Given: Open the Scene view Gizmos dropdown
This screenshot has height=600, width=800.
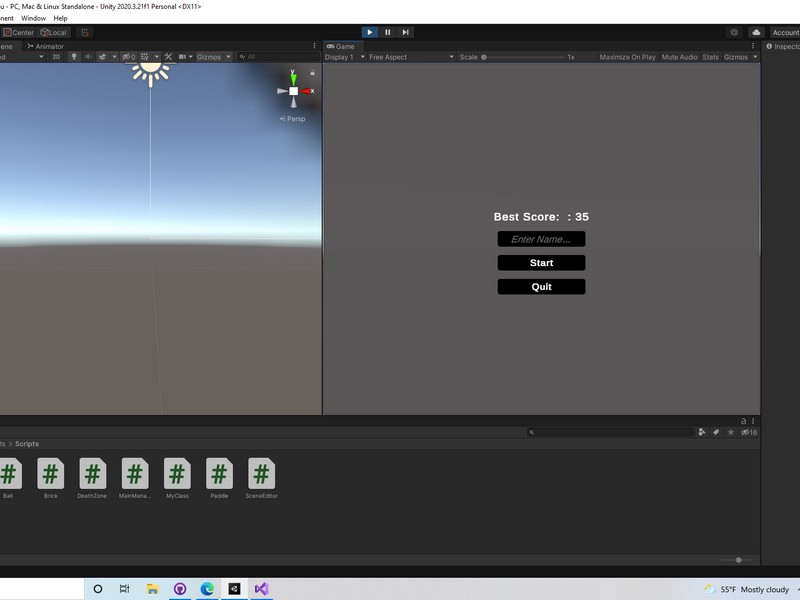Looking at the screenshot, I should click(x=214, y=57).
